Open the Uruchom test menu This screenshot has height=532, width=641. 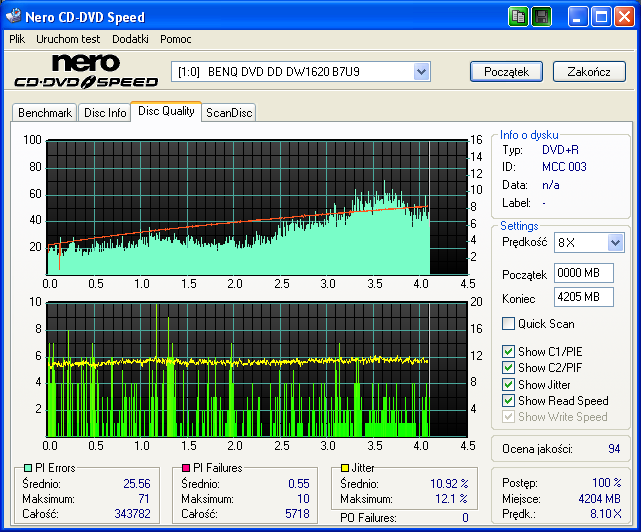[x=68, y=39]
